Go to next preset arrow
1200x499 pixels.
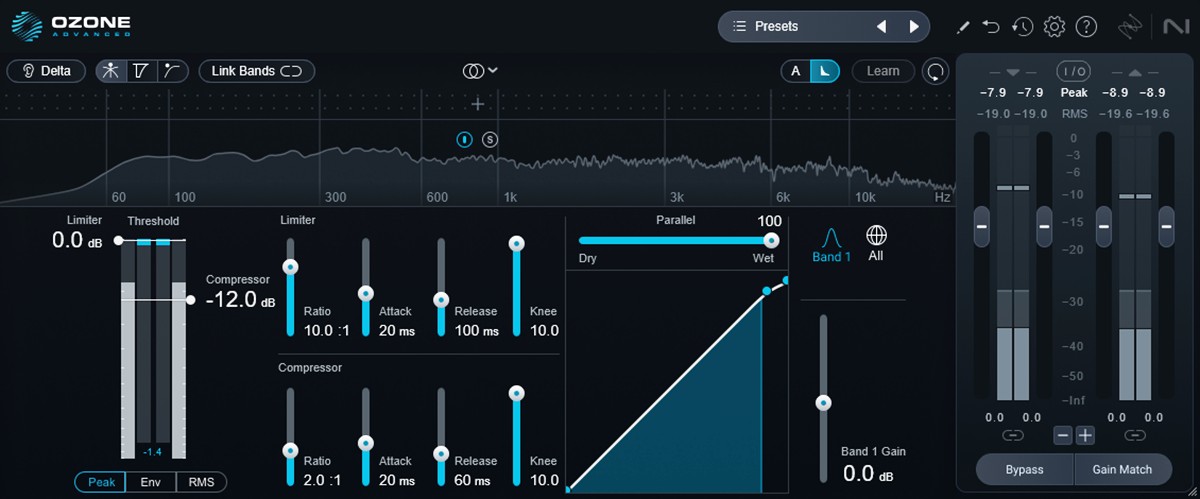913,27
